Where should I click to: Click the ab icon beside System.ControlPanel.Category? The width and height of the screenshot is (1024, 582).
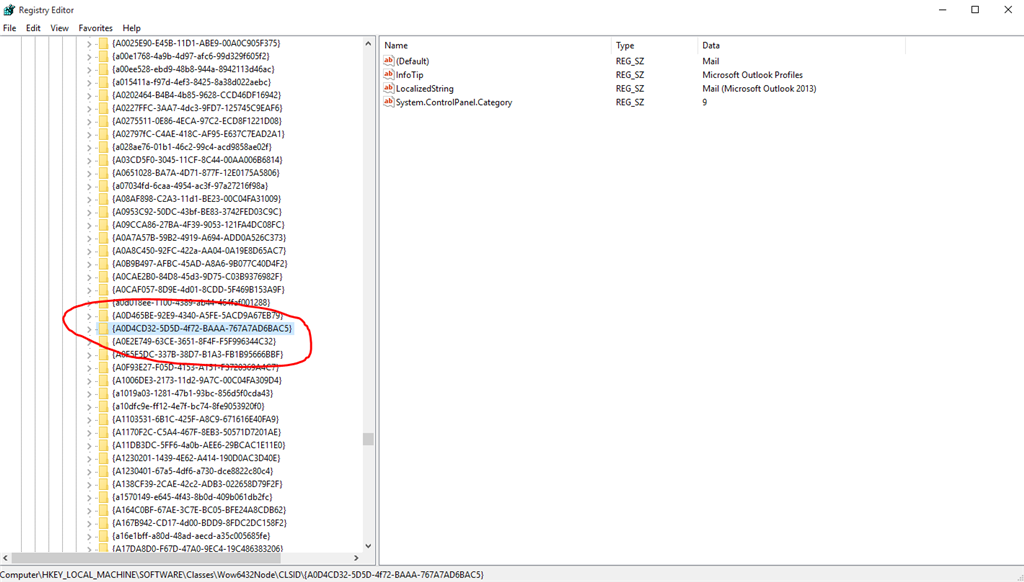(388, 102)
